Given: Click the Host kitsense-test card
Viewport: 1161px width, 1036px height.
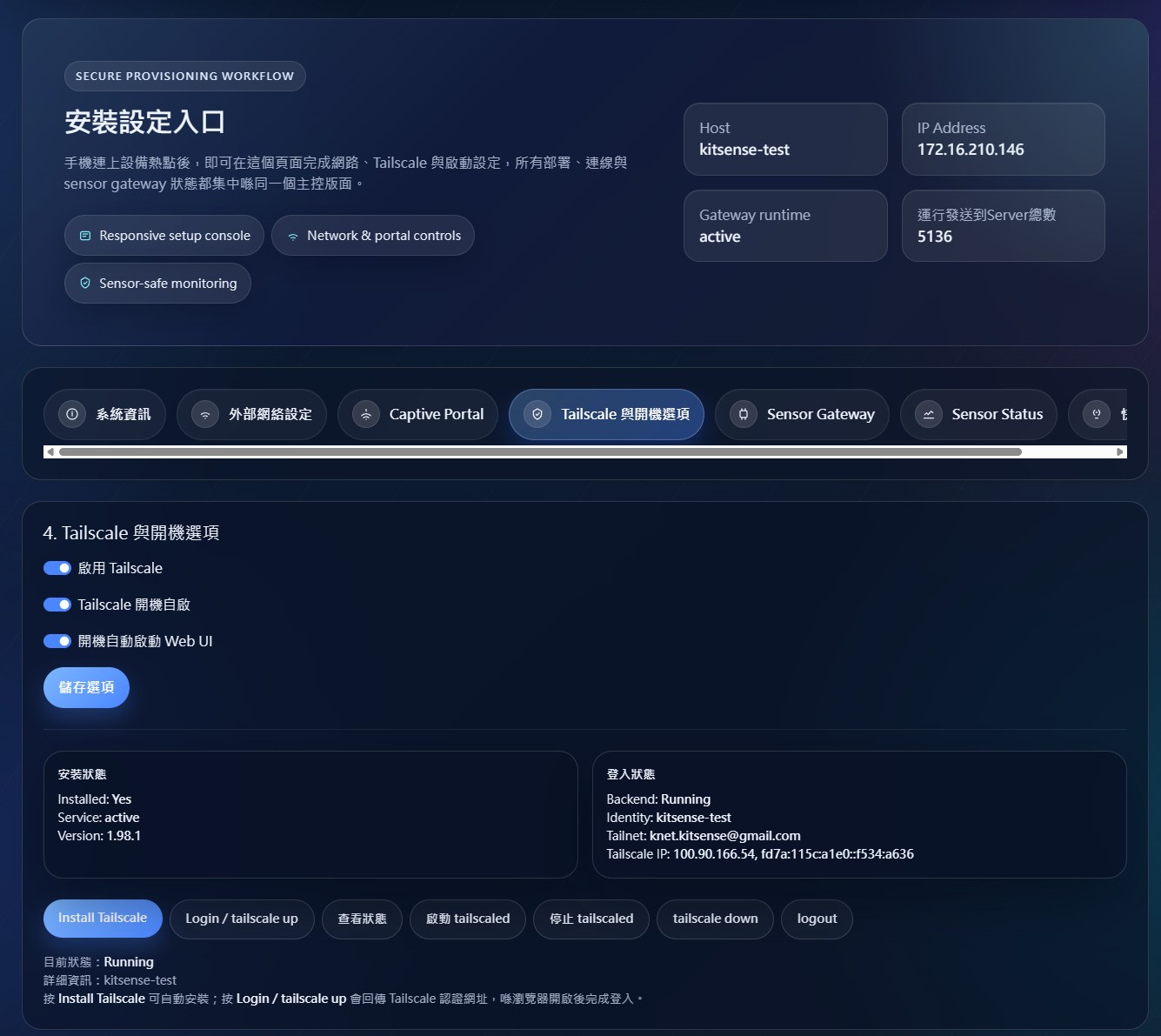Looking at the screenshot, I should click(x=785, y=139).
